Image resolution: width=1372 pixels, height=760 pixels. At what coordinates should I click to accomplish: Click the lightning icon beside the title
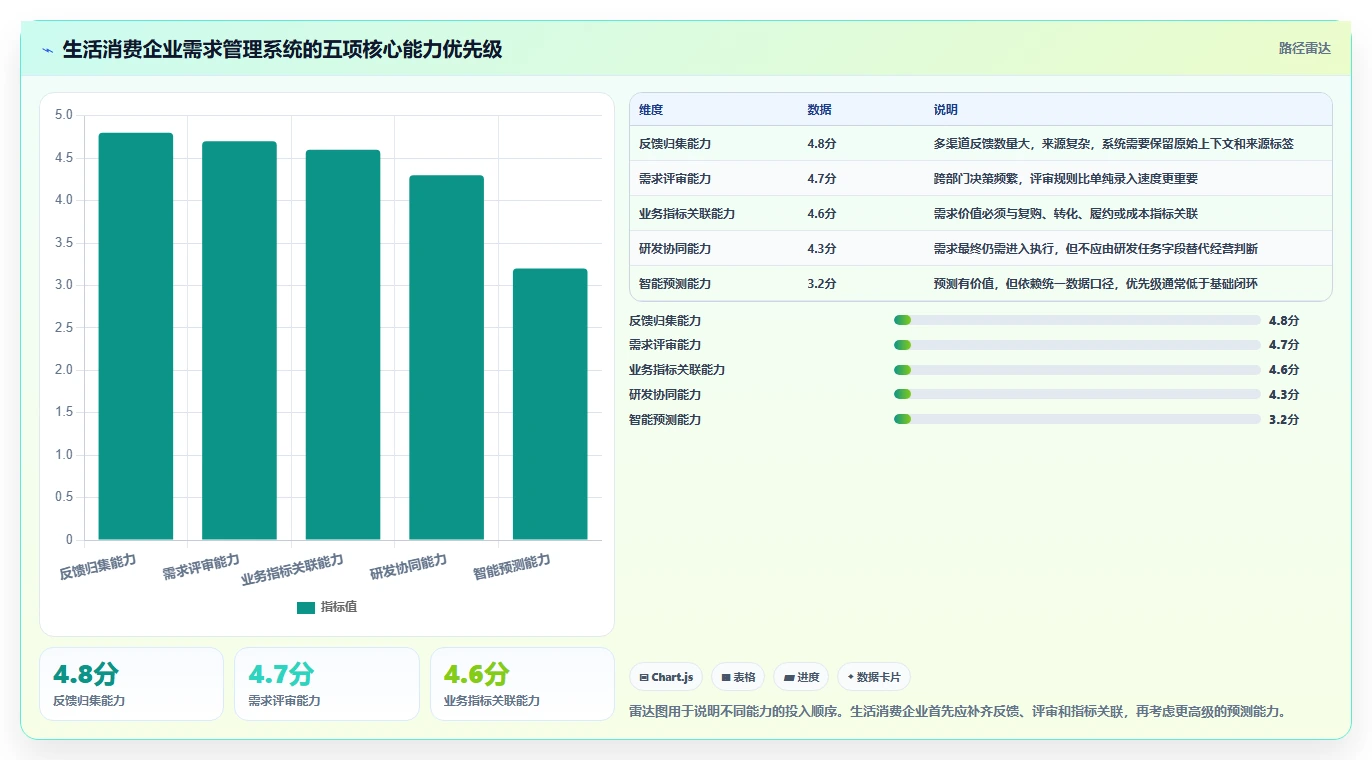tap(48, 49)
